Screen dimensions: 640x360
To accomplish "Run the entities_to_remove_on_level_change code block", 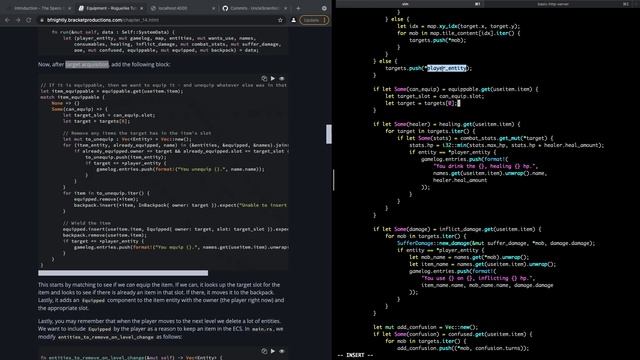I will pyautogui.click(x=273, y=351).
